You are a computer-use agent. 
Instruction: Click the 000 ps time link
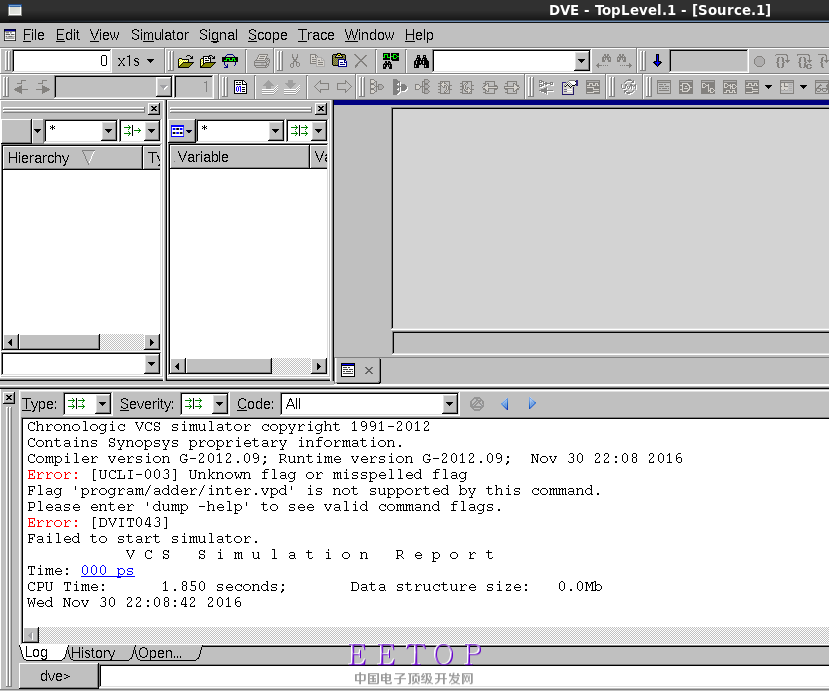107,571
